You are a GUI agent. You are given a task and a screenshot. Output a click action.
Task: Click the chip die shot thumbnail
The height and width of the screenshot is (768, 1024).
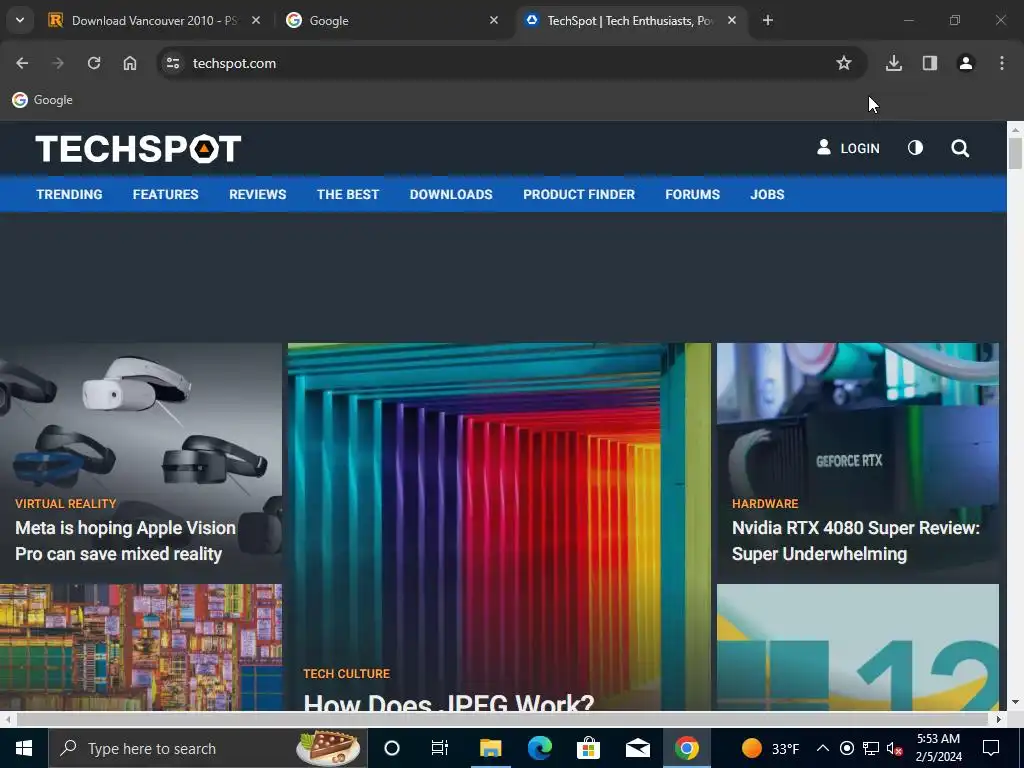pos(141,647)
